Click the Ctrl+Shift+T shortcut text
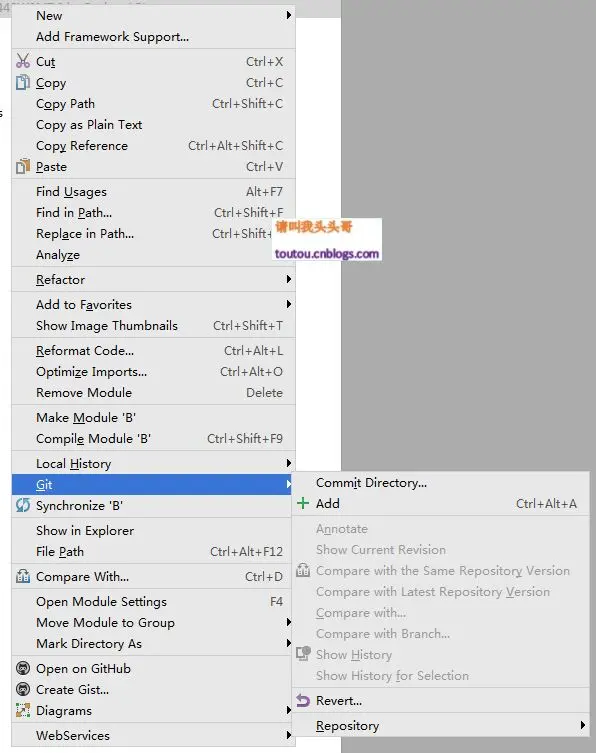The width and height of the screenshot is (596, 753). [248, 325]
